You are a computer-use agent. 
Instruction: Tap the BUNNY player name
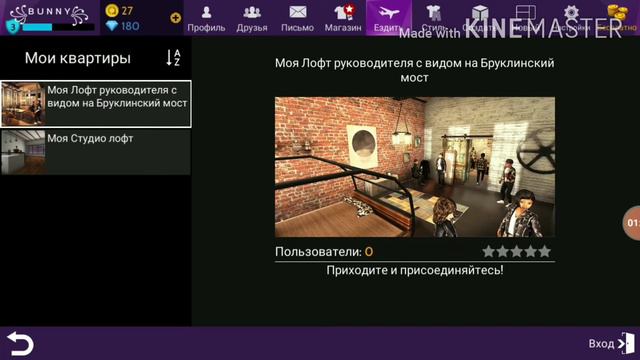[49, 11]
